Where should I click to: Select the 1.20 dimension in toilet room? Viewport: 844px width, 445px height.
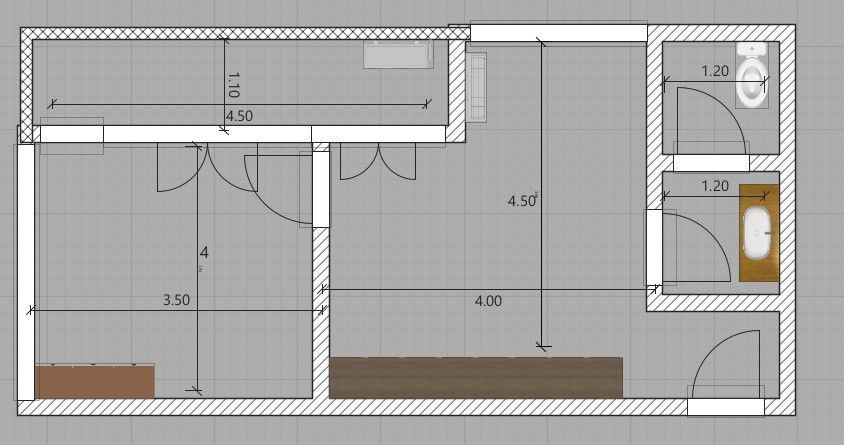click(x=714, y=71)
